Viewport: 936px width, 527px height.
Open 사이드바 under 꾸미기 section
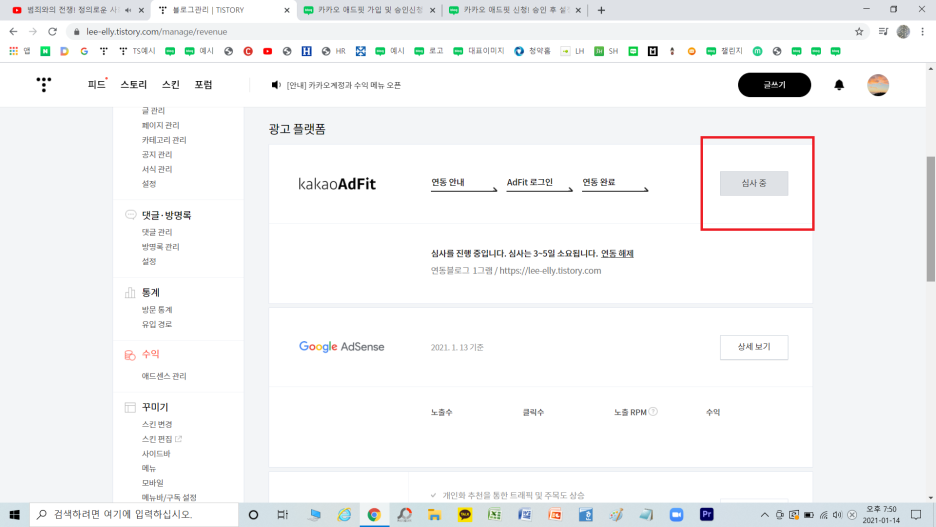(x=156, y=454)
